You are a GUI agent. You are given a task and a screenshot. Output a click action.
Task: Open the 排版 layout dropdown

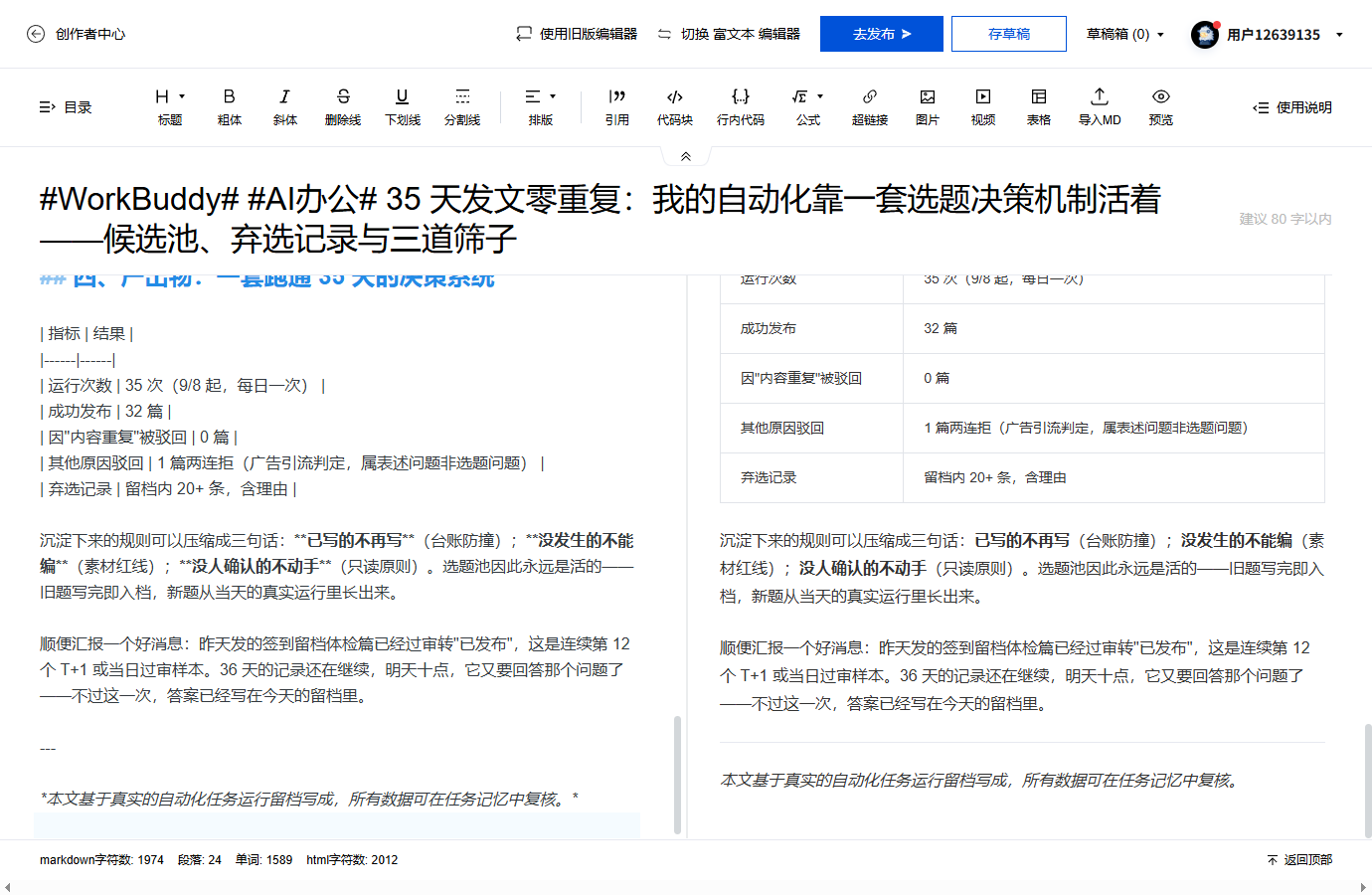click(x=541, y=107)
